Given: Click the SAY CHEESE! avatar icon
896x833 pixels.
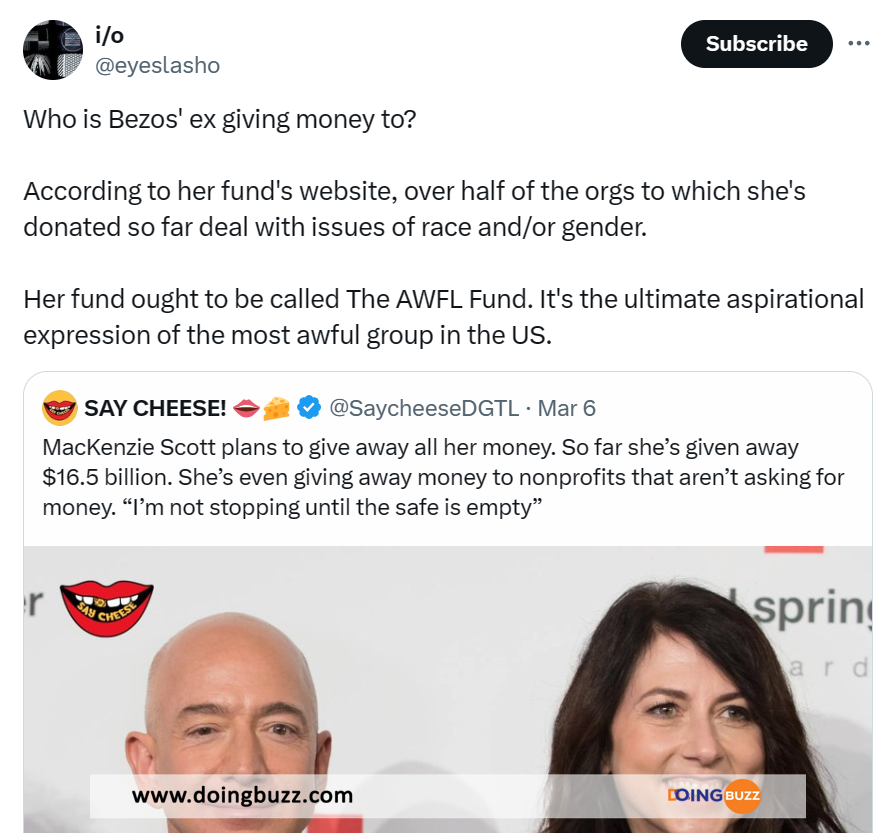Looking at the screenshot, I should tap(60, 408).
